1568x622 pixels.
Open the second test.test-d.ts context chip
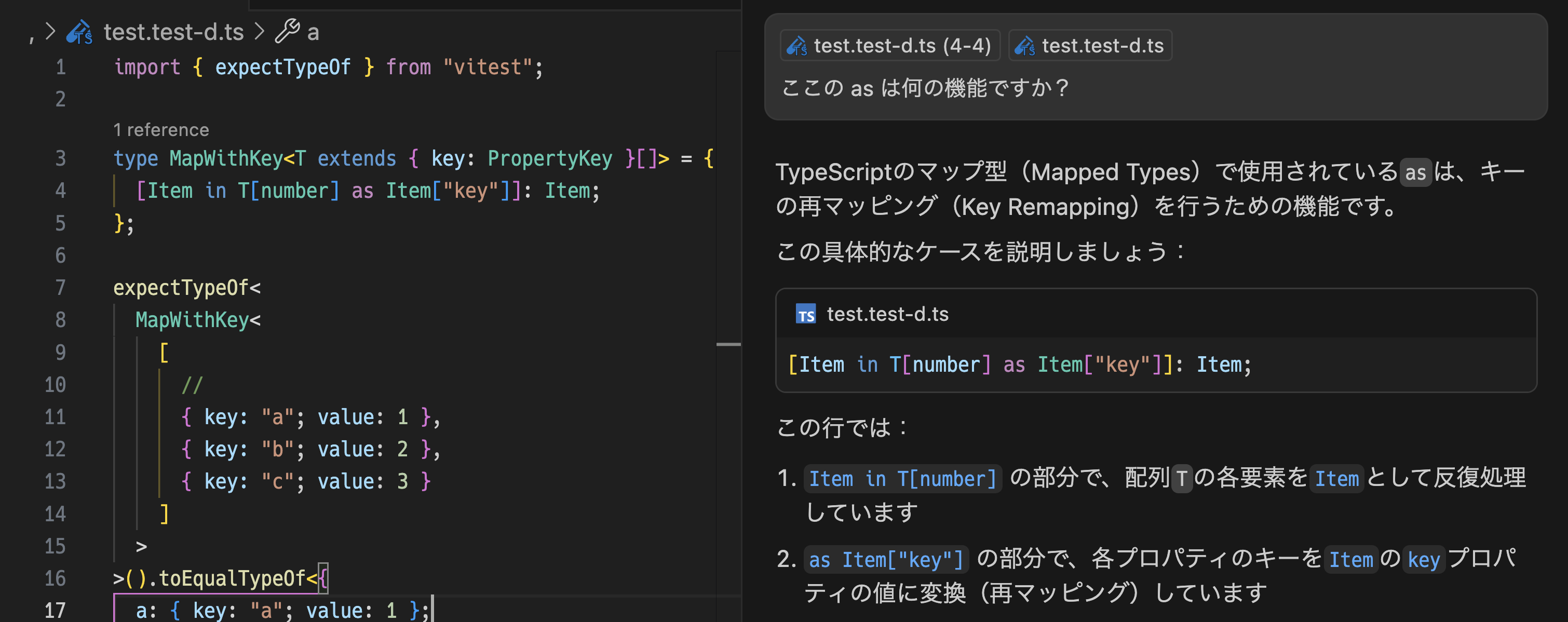coord(1090,46)
